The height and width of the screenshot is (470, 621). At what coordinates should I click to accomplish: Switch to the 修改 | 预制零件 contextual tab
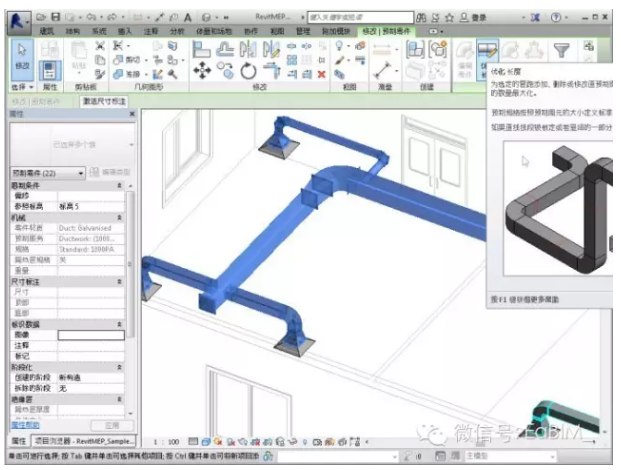387,31
